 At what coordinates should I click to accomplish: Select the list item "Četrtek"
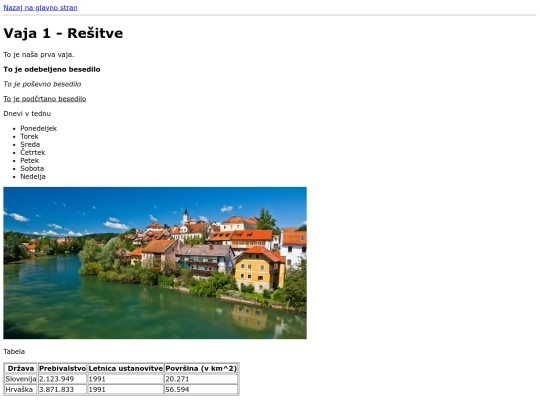click(x=33, y=152)
